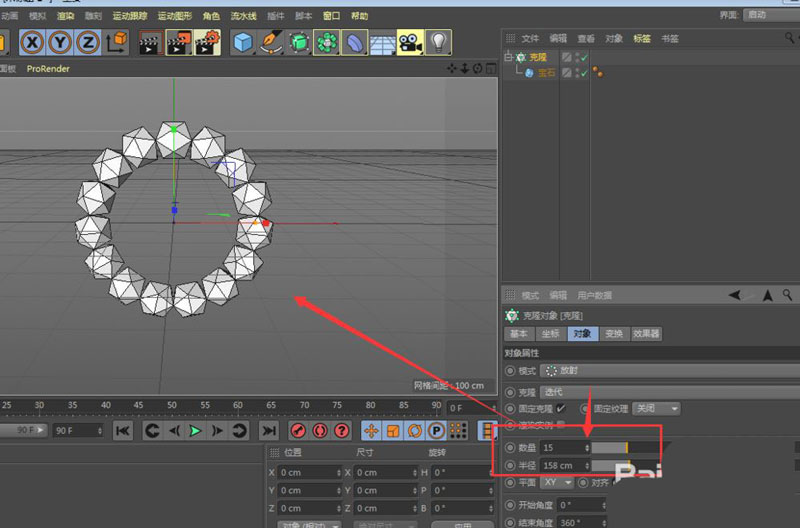Jump to the end of the timeline

click(x=268, y=430)
